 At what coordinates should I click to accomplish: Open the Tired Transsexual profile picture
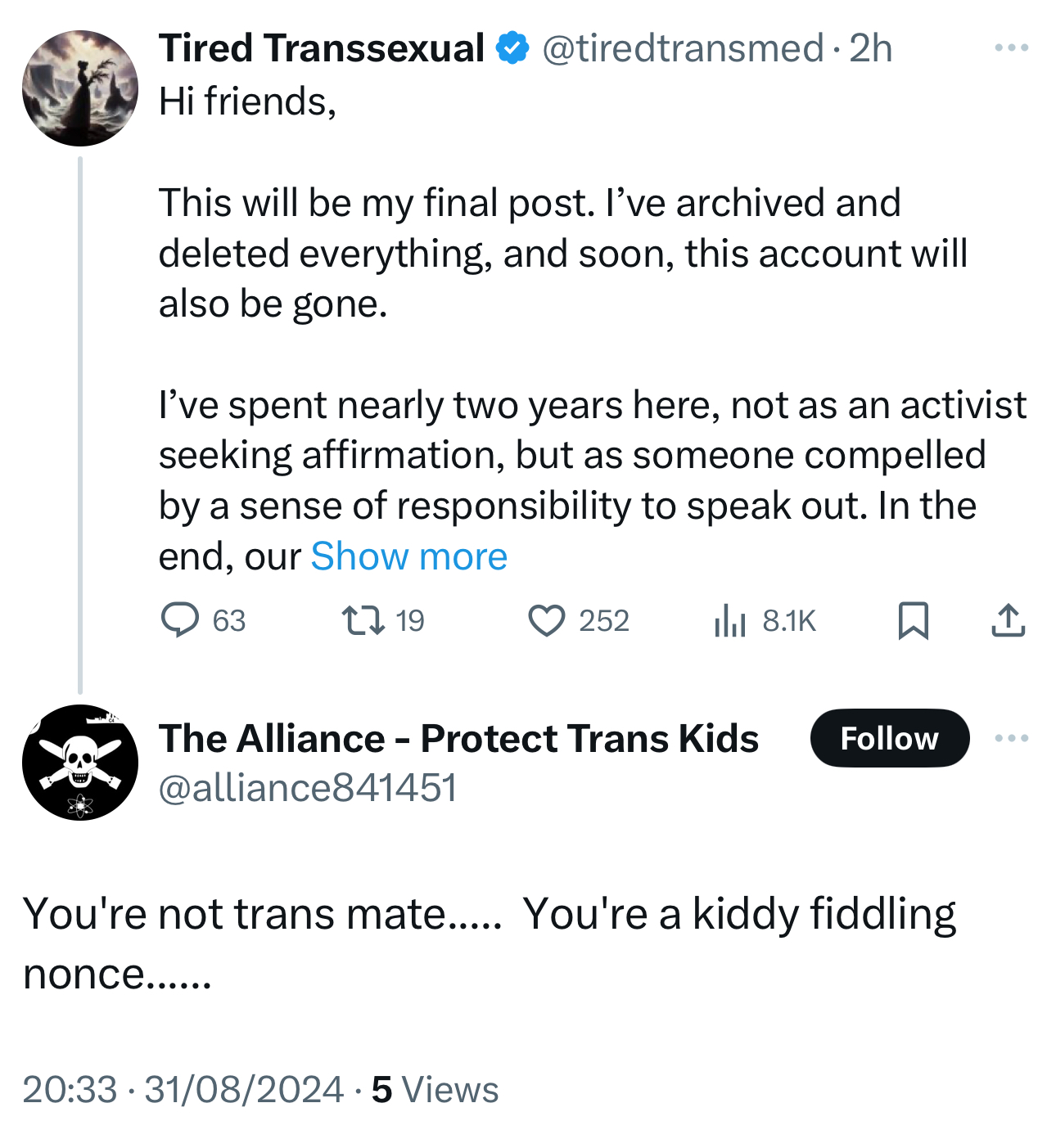[x=80, y=88]
